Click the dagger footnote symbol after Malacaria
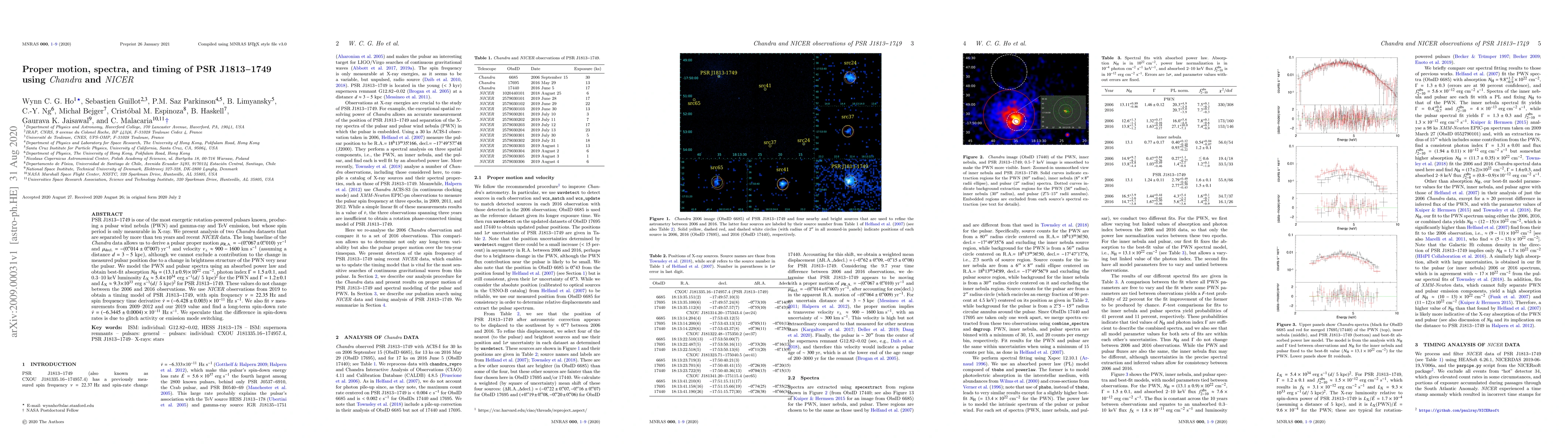 tap(167, 121)
